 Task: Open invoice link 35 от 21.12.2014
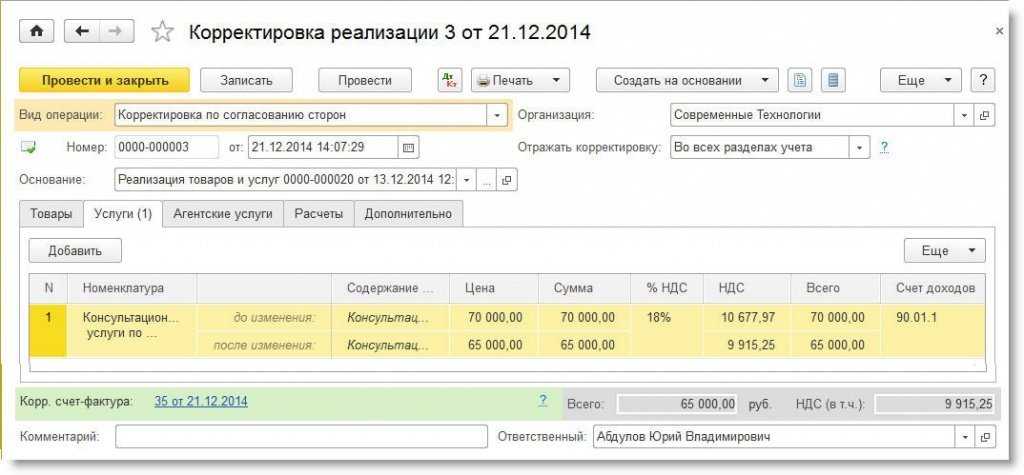tap(201, 401)
